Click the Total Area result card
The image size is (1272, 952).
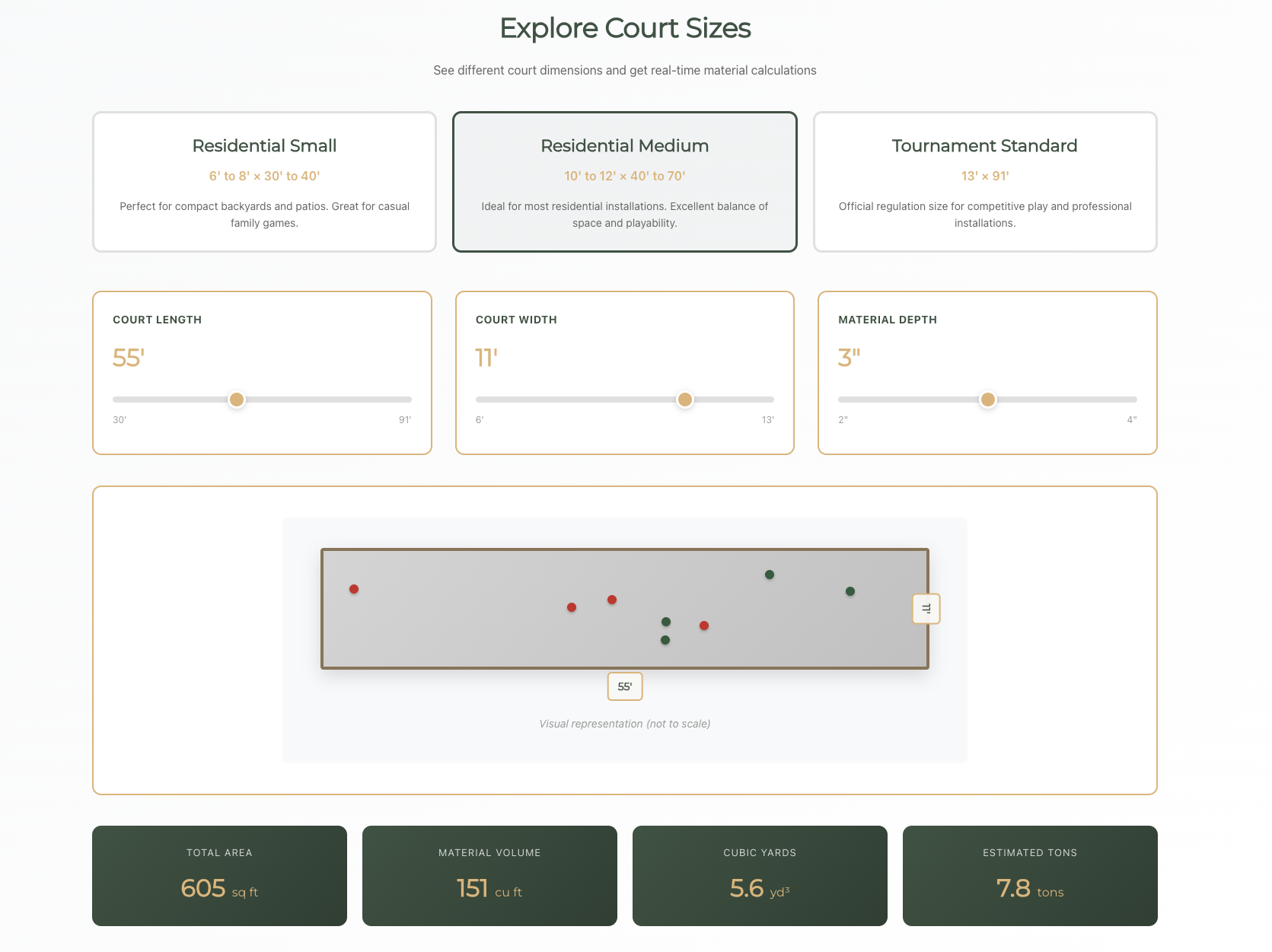click(219, 875)
